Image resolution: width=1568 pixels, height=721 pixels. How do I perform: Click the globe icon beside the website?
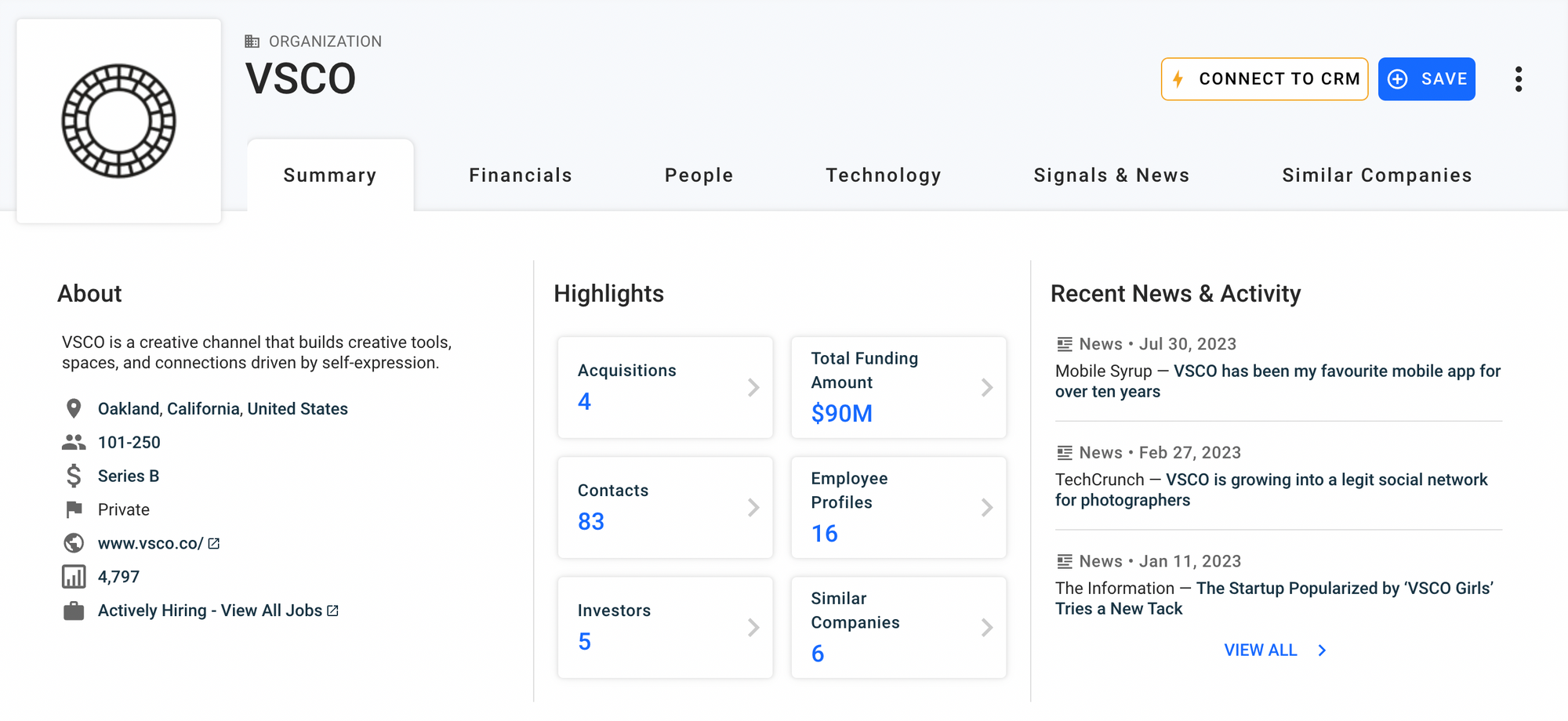(x=74, y=543)
